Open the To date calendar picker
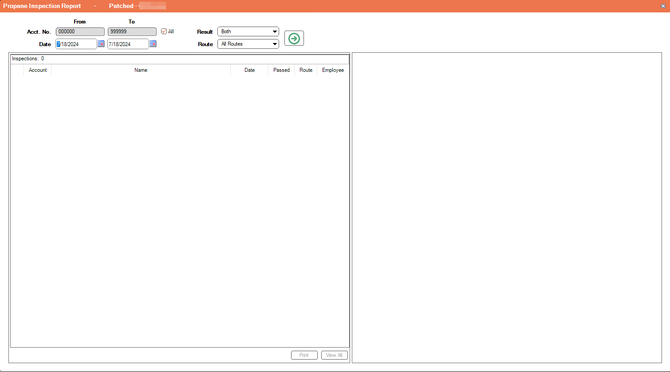Image resolution: width=670 pixels, height=372 pixels. click(153, 44)
